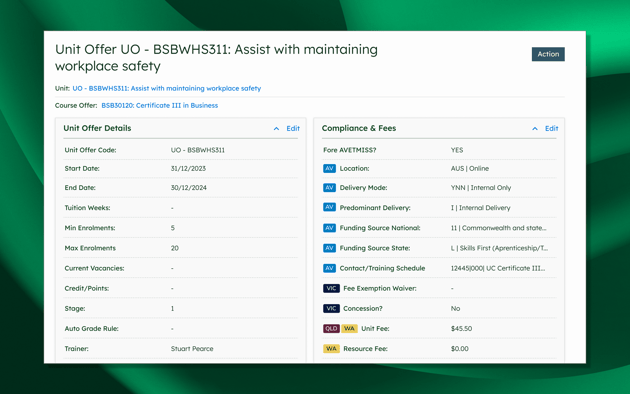Screen dimensions: 630x394
Task: Click the VIC badge next to Concession?
Action: [x=331, y=308]
